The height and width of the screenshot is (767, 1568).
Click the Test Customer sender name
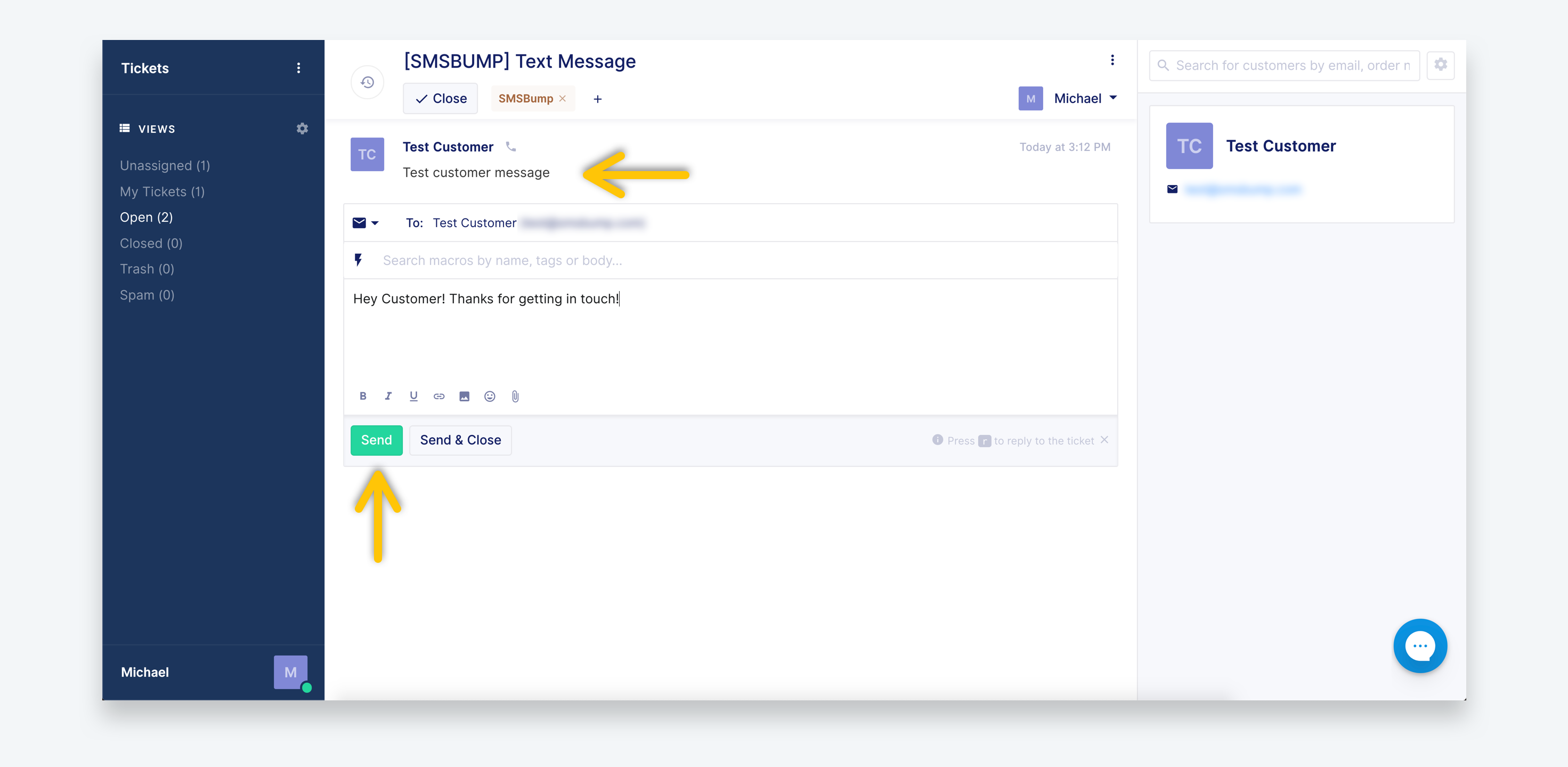click(x=448, y=147)
